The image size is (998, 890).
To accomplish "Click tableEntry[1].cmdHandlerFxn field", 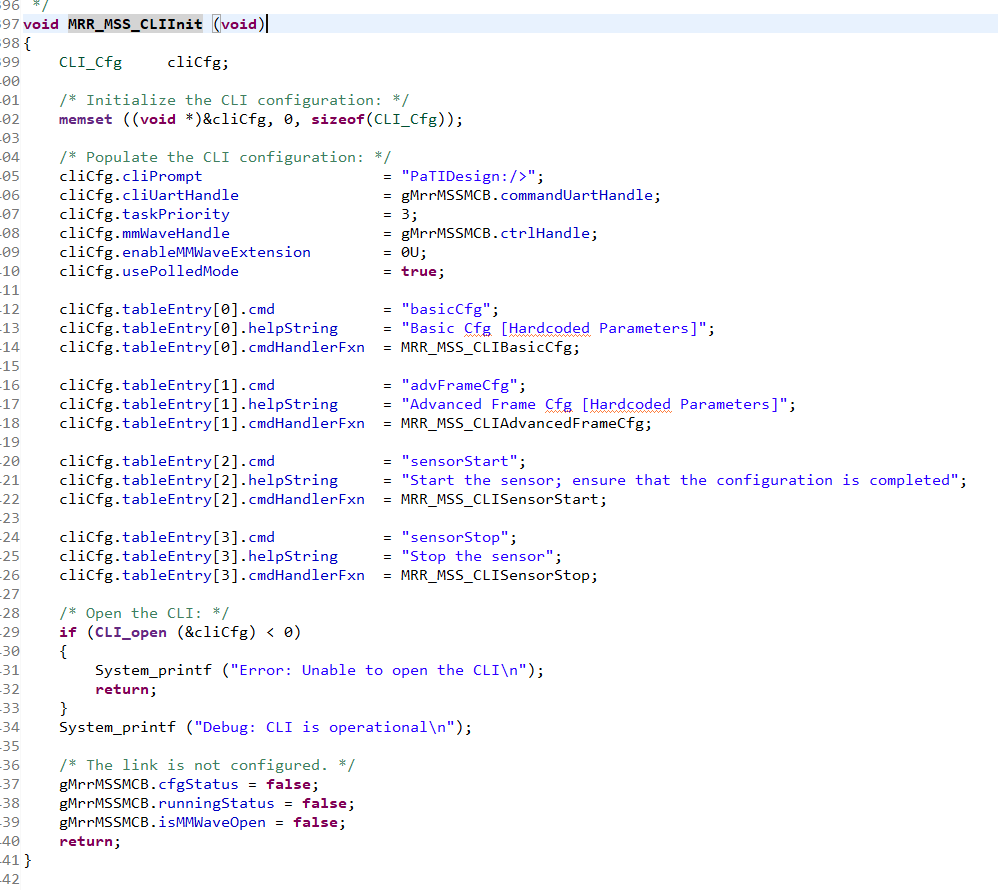I will coord(243,423).
